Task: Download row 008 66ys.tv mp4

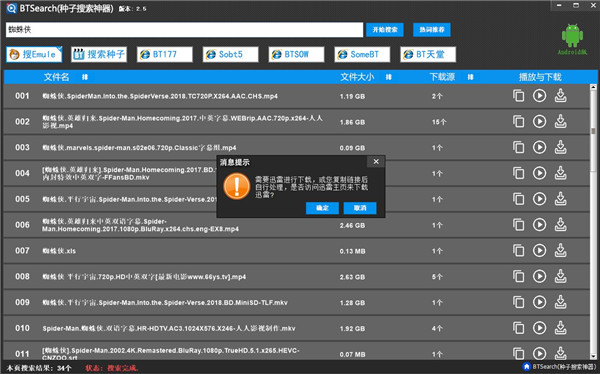Action: [x=561, y=276]
